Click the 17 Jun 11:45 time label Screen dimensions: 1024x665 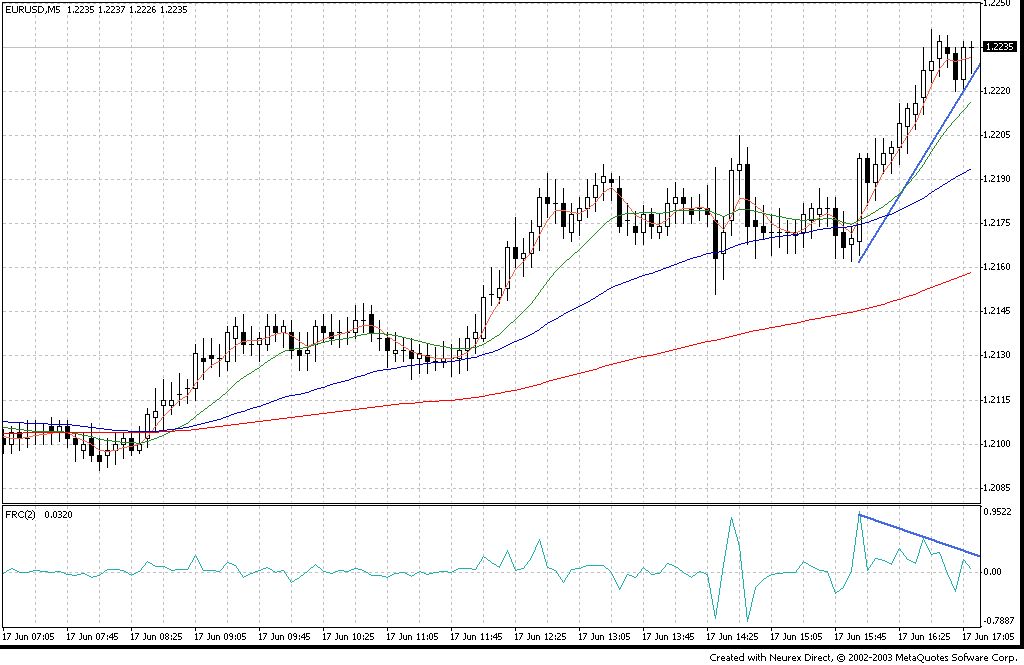coord(476,636)
